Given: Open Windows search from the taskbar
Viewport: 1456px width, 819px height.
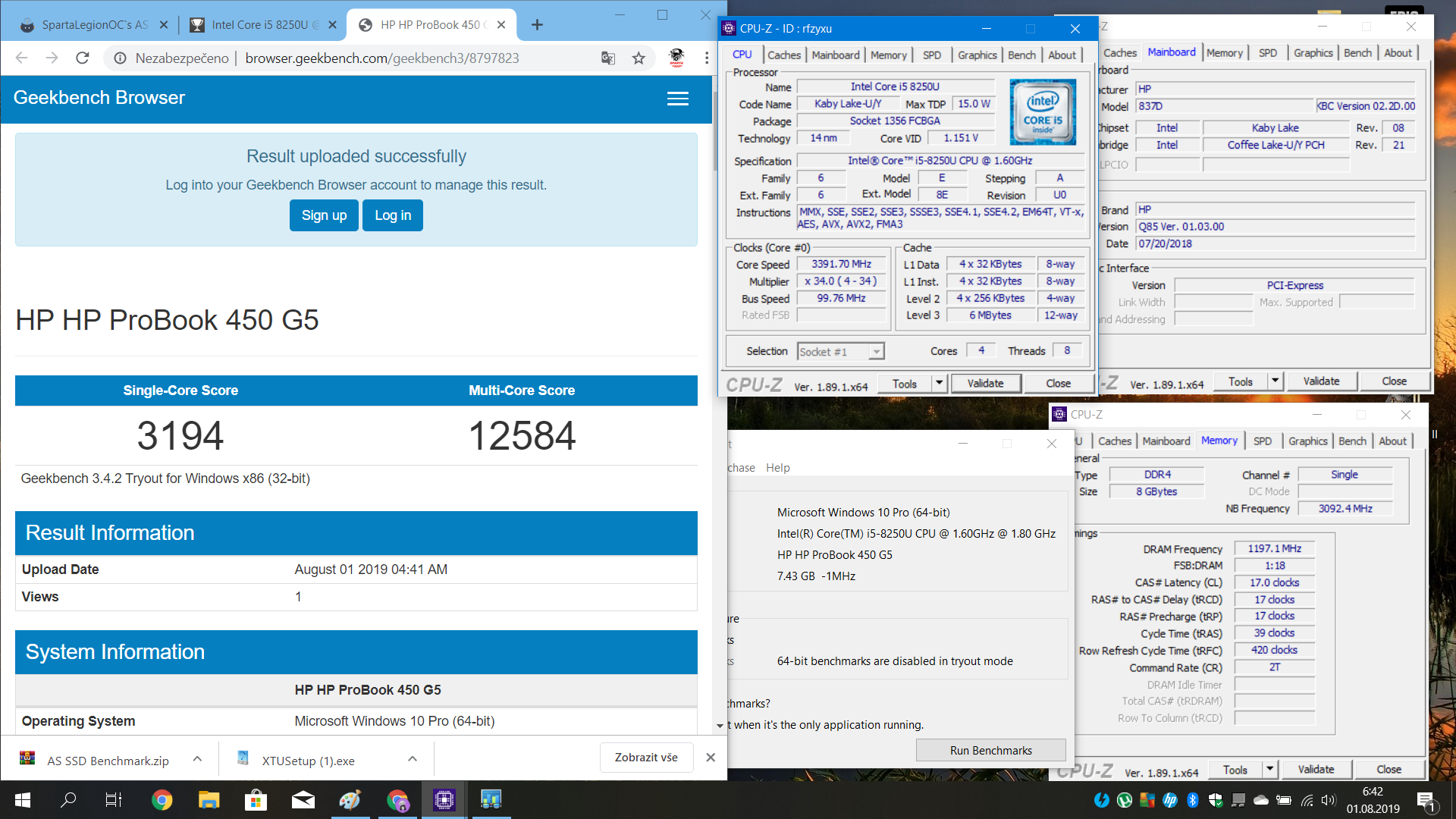Looking at the screenshot, I should pos(68,799).
